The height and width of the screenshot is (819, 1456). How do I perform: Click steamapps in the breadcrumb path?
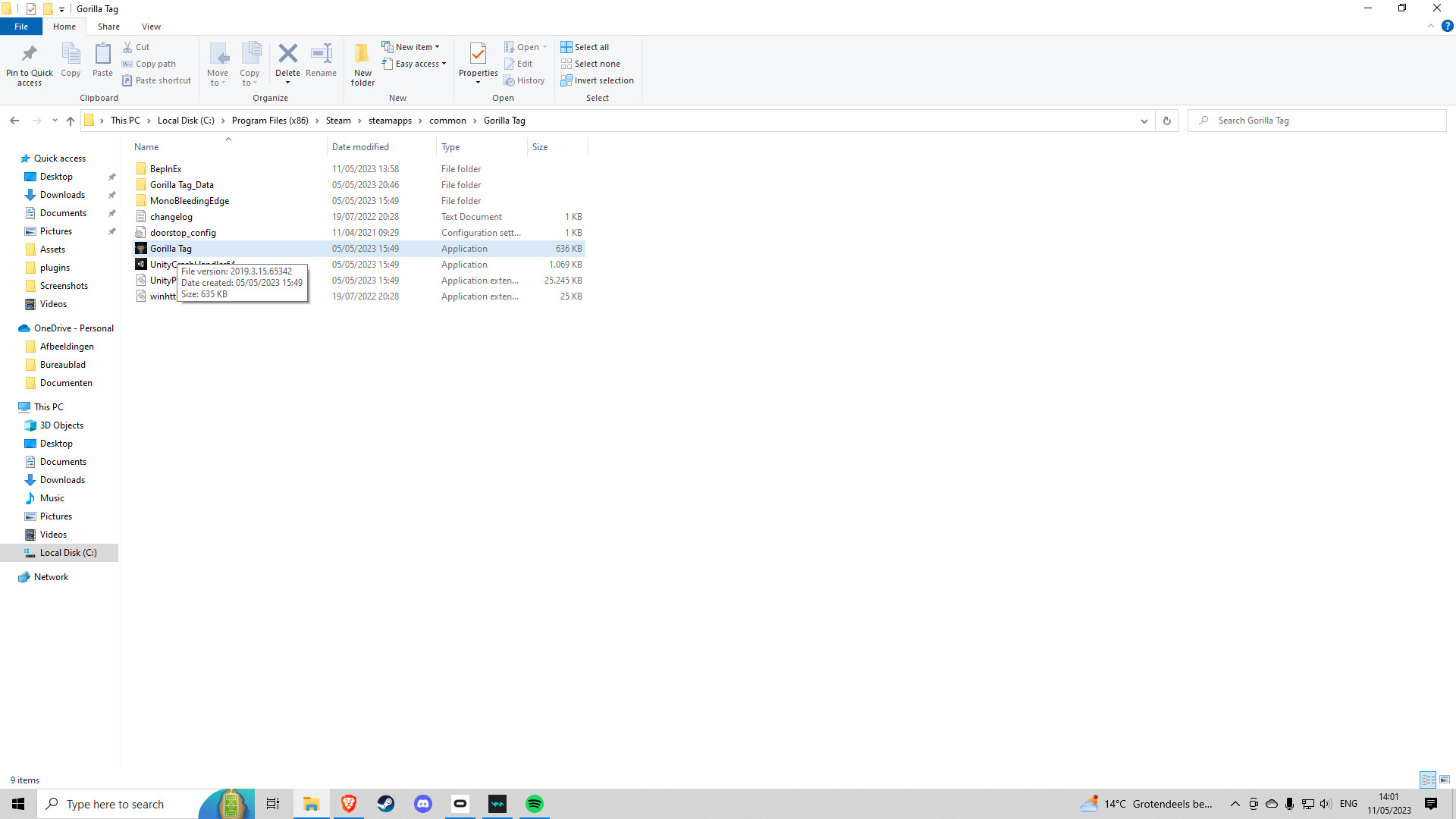(x=390, y=121)
